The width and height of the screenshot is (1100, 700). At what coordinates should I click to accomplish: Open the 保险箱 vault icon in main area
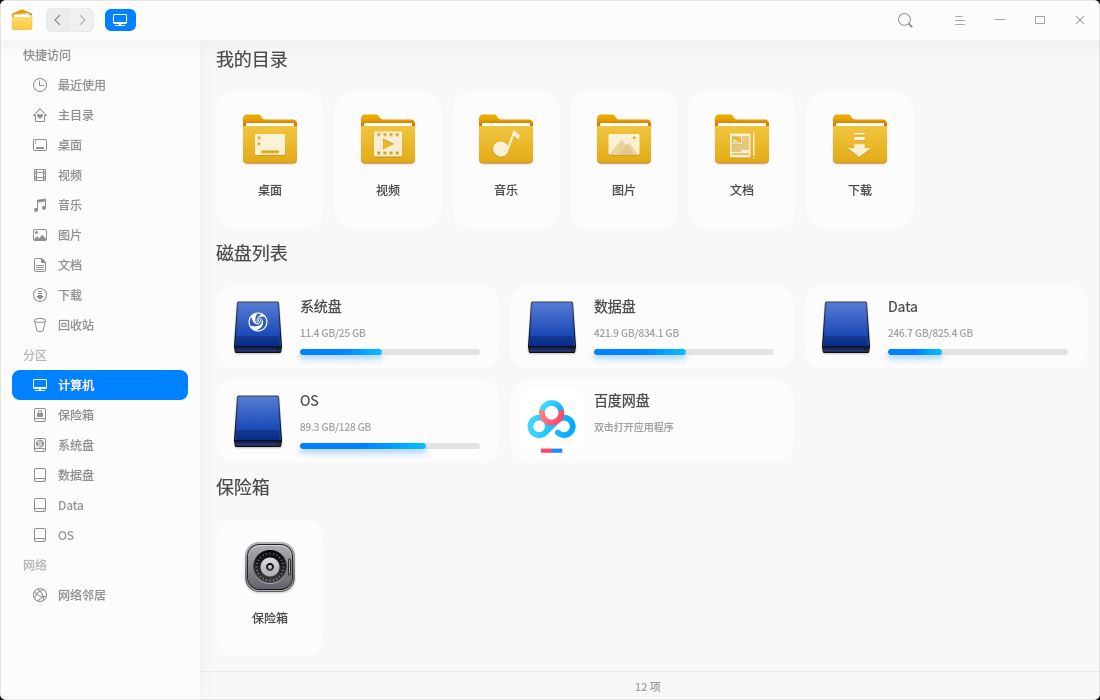click(x=270, y=567)
